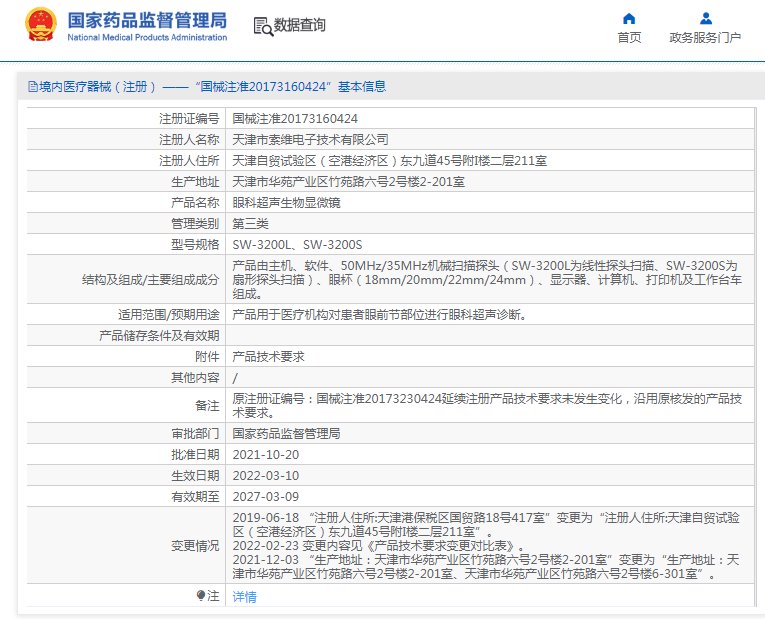Click the 注册人住所 row label
This screenshot has height=619, width=765.
click(189, 160)
